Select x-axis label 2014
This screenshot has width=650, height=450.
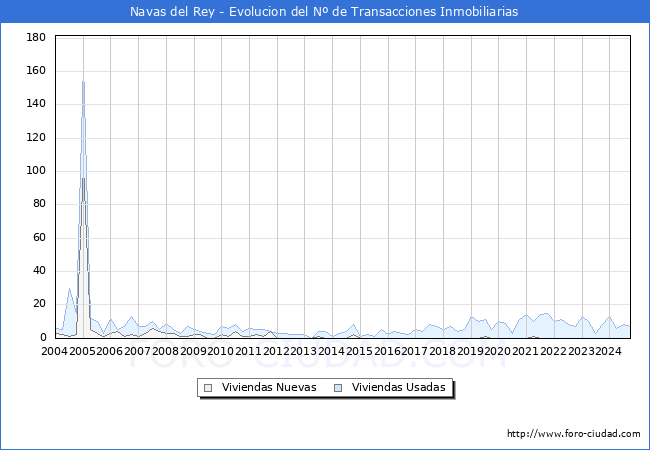click(332, 351)
